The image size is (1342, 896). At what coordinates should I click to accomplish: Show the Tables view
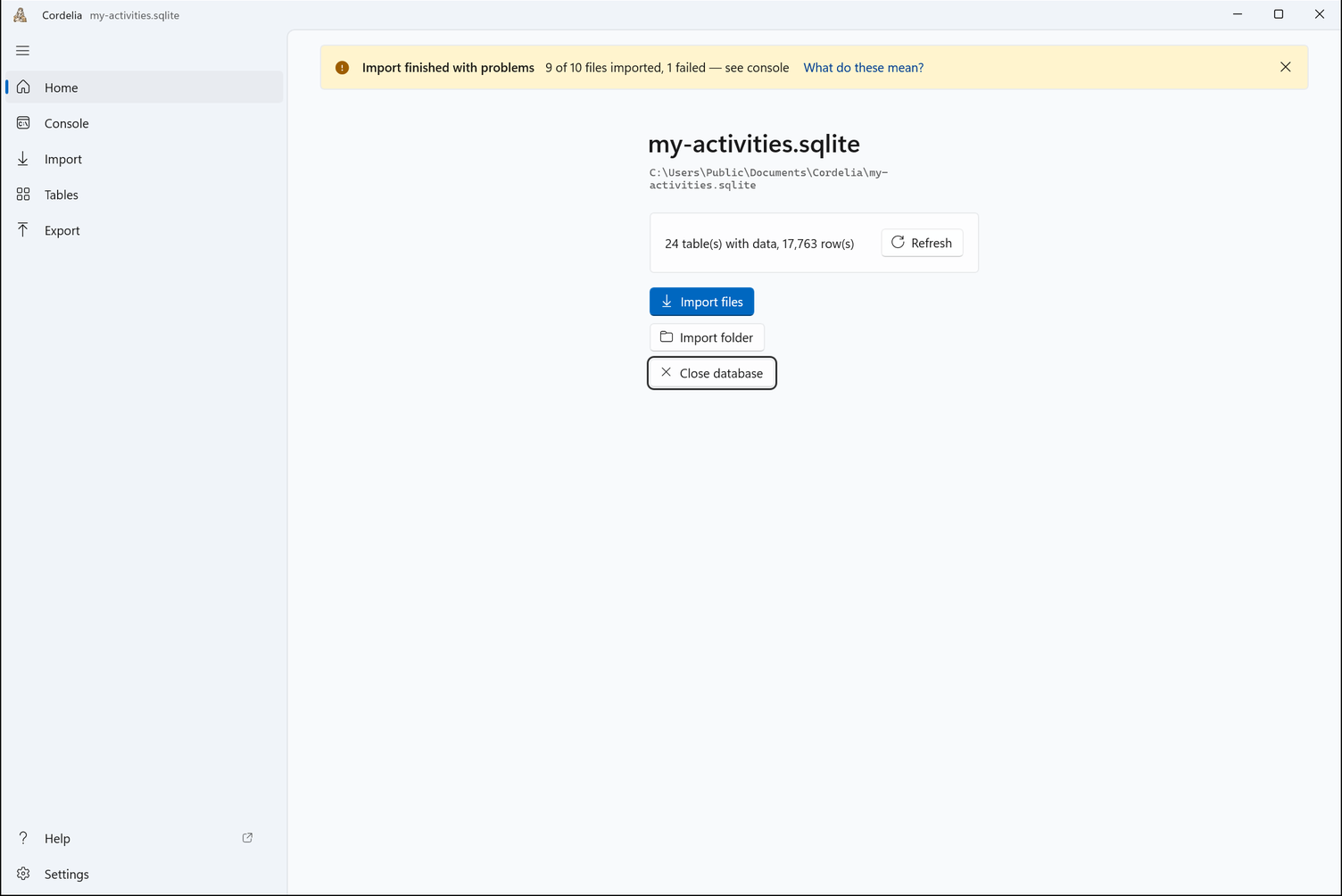[144, 195]
